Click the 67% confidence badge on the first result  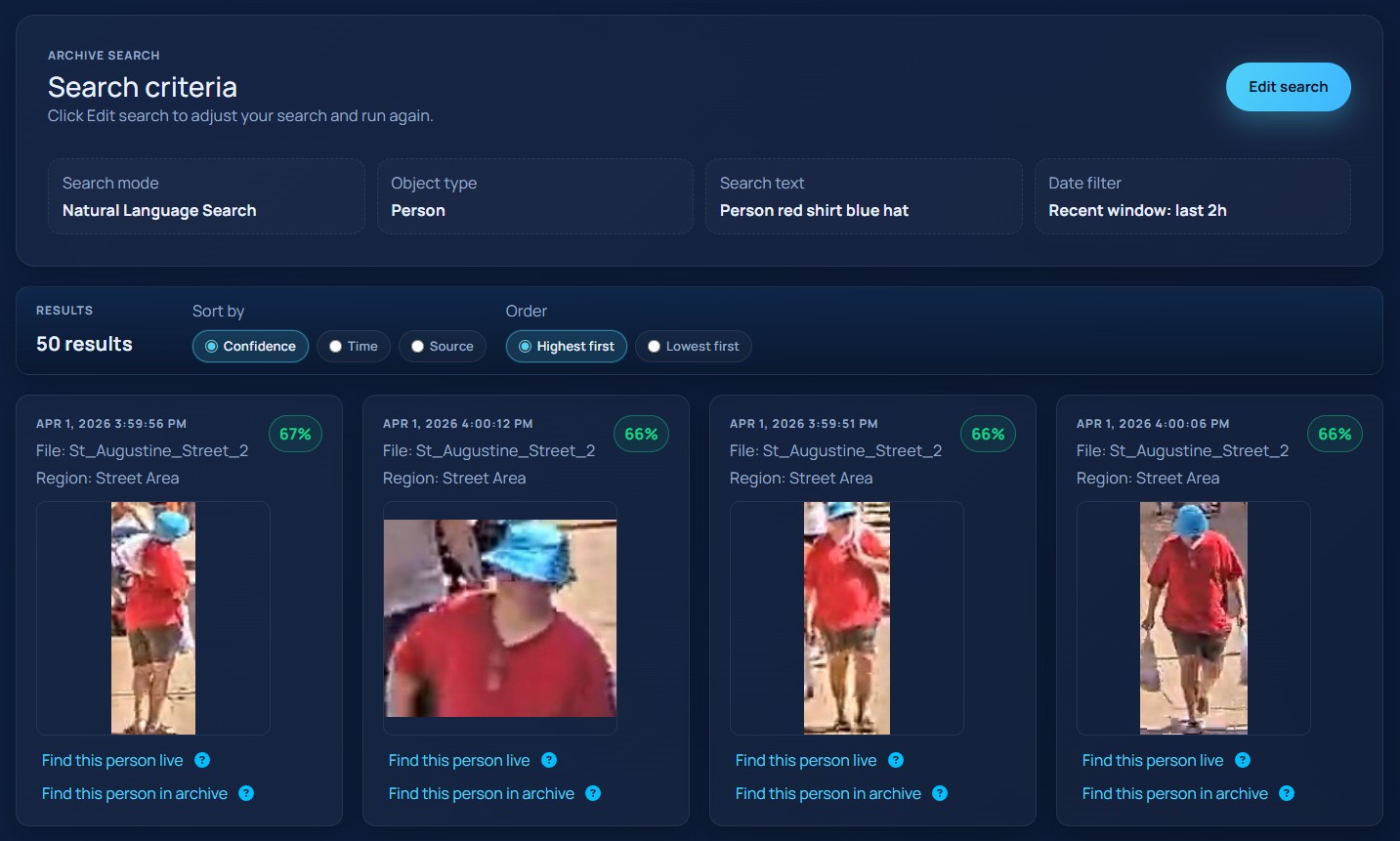(296, 434)
